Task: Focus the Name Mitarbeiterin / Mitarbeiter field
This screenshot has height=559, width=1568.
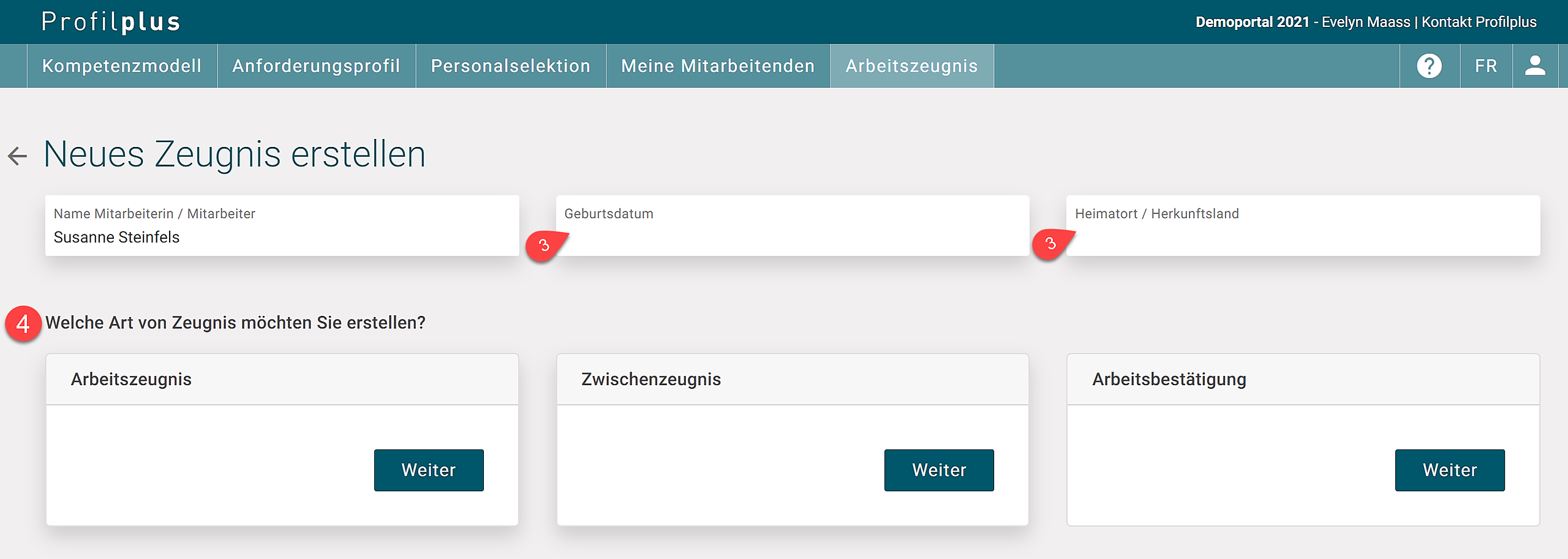Action: pos(282,236)
